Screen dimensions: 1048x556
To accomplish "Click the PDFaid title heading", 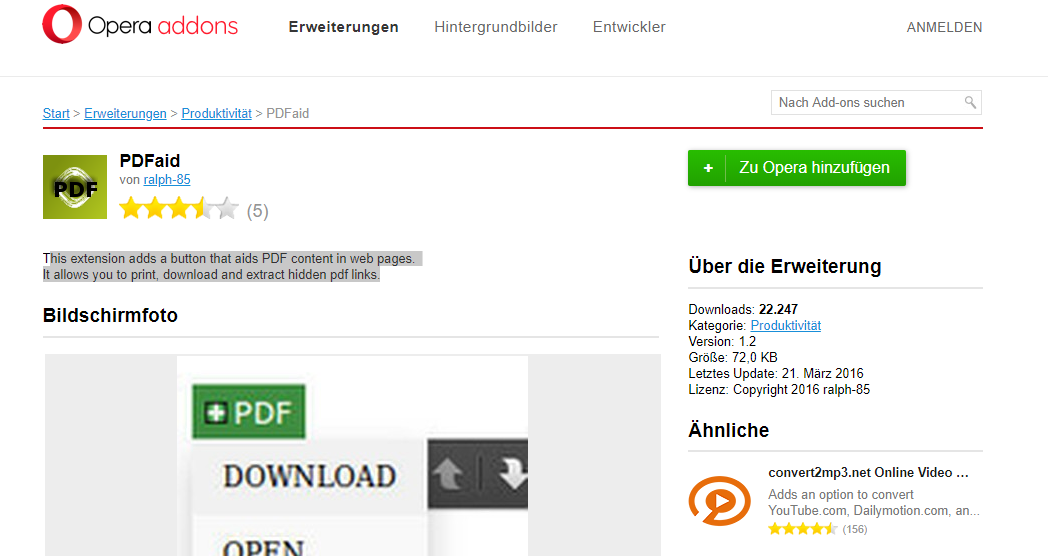I will (x=150, y=160).
